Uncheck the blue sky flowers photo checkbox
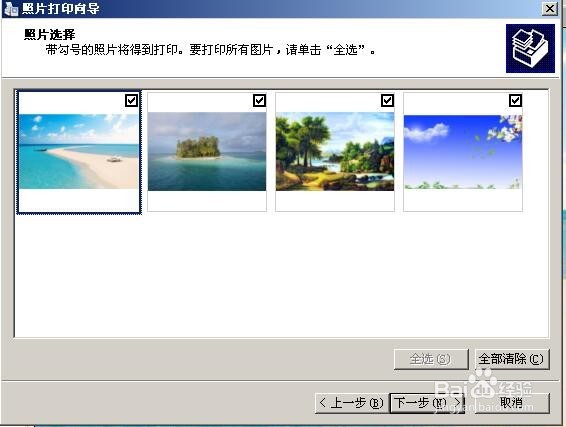Viewport: 566px width, 427px height. coord(515,100)
